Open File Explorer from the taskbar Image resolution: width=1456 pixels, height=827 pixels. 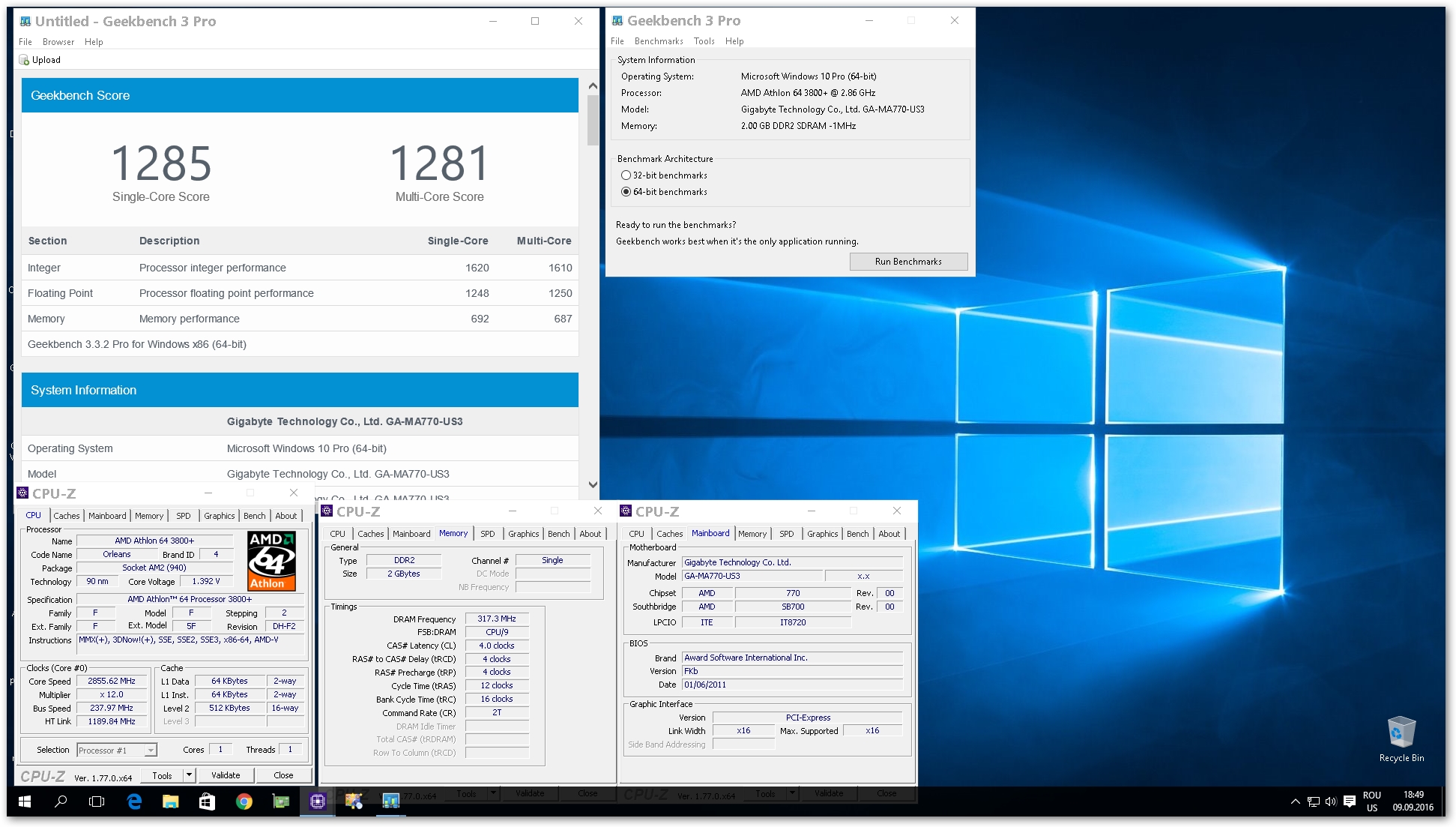point(171,802)
